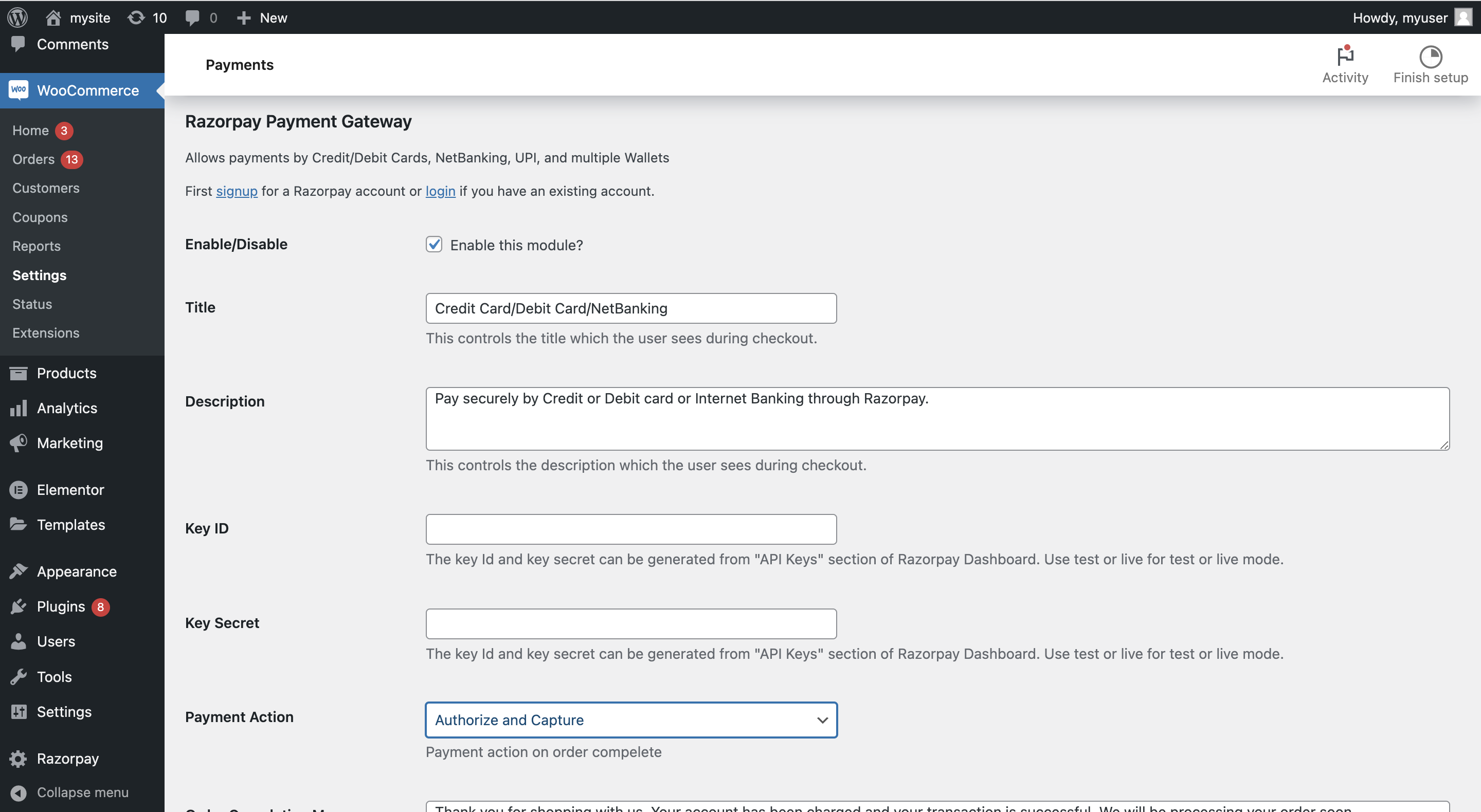This screenshot has width=1481, height=812.
Task: Click the Plugins icon in sidebar
Action: coord(19,608)
